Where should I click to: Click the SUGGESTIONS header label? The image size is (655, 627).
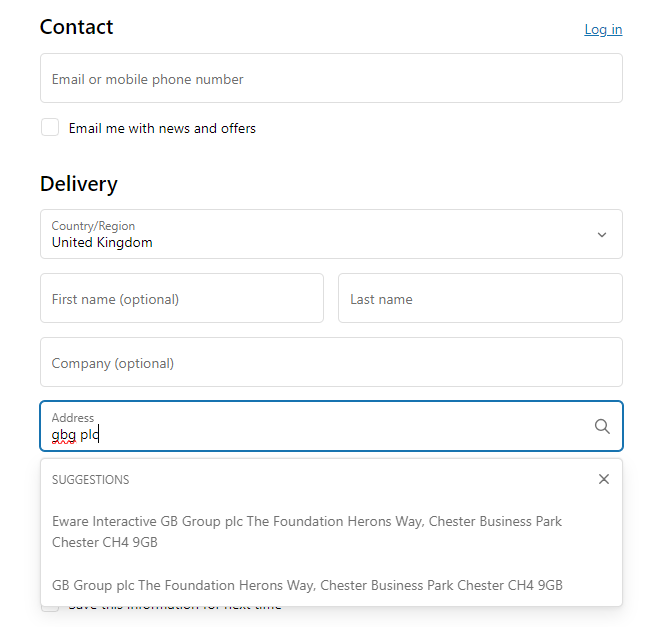click(91, 480)
